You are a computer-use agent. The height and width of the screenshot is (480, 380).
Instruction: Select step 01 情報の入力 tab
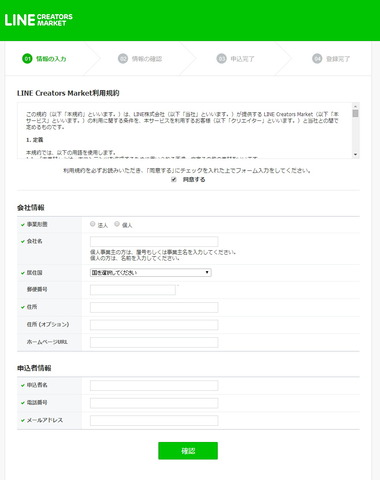pos(44,59)
